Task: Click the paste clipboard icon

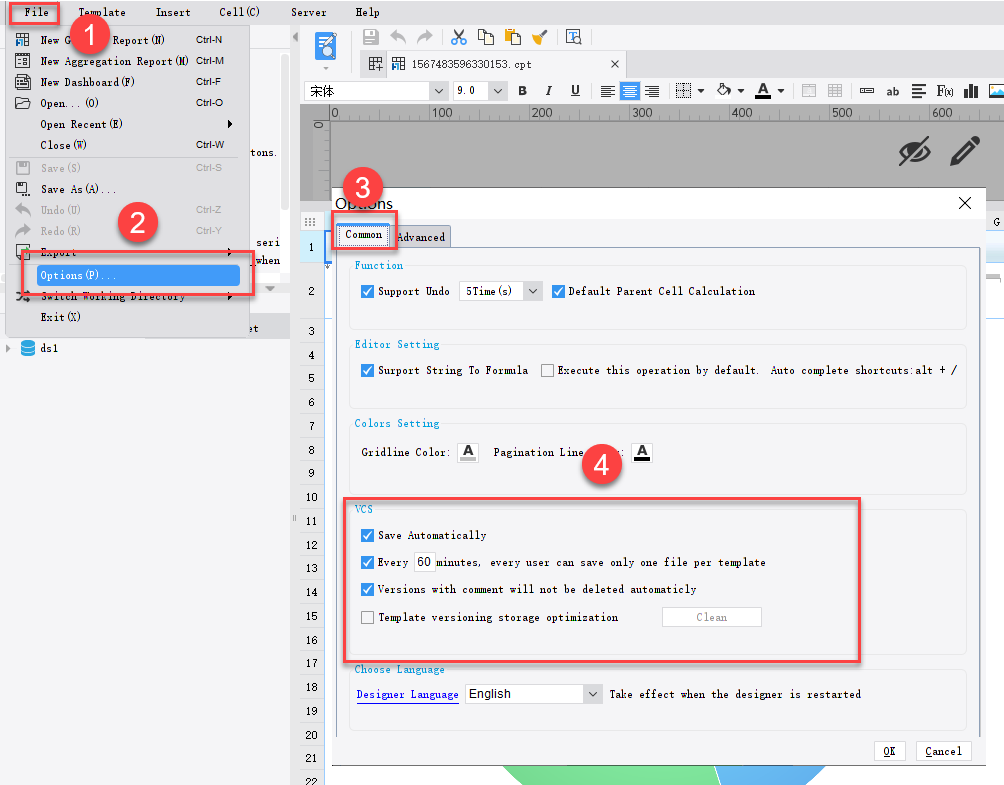Action: coord(513,37)
